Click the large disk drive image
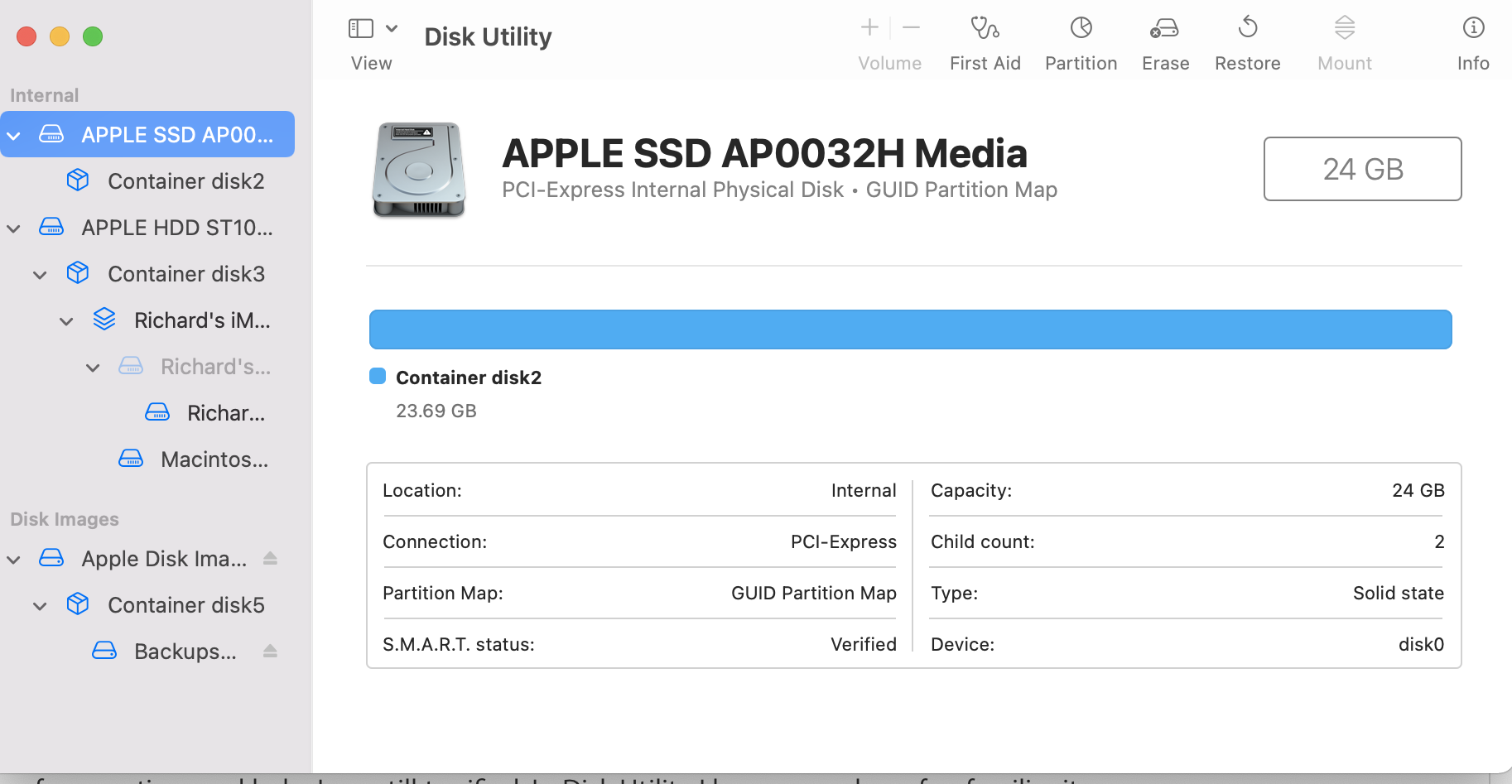The height and width of the screenshot is (784, 1512). coord(419,170)
